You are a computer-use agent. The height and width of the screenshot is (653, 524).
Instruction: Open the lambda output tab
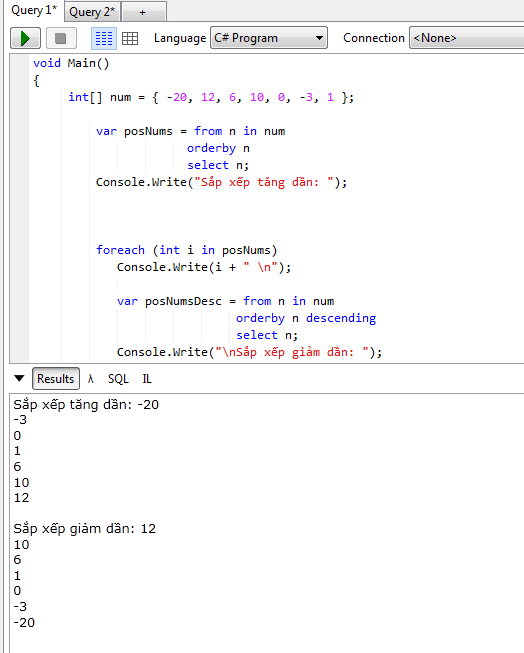[x=91, y=379]
